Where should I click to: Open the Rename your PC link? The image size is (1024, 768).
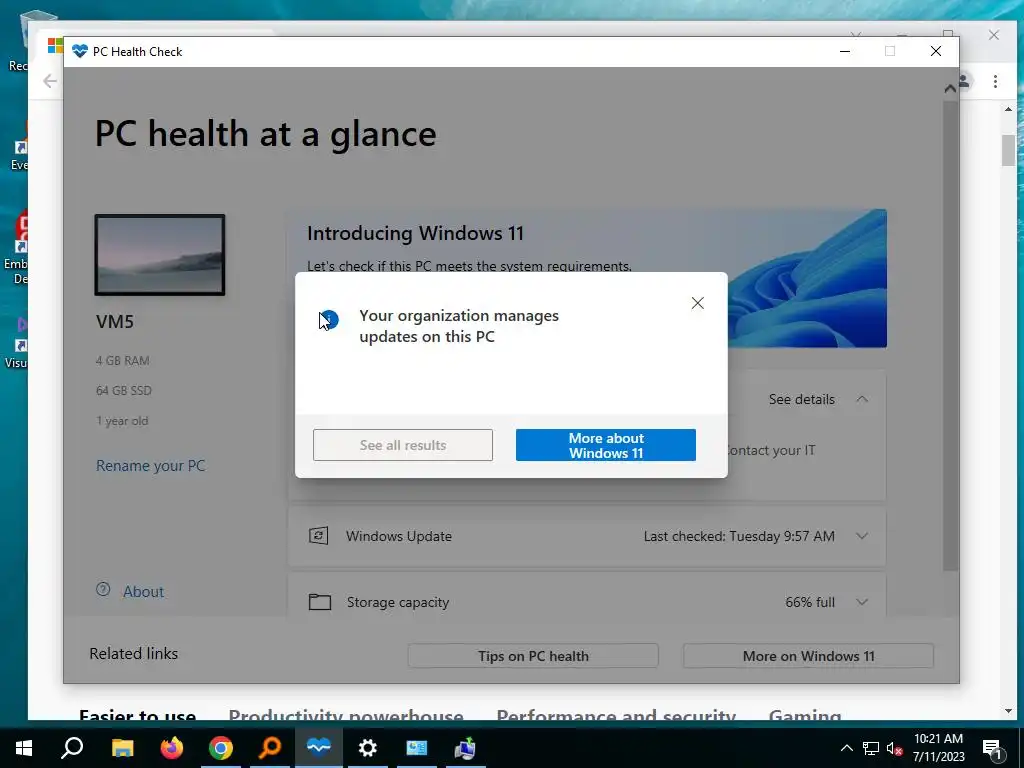[150, 466]
